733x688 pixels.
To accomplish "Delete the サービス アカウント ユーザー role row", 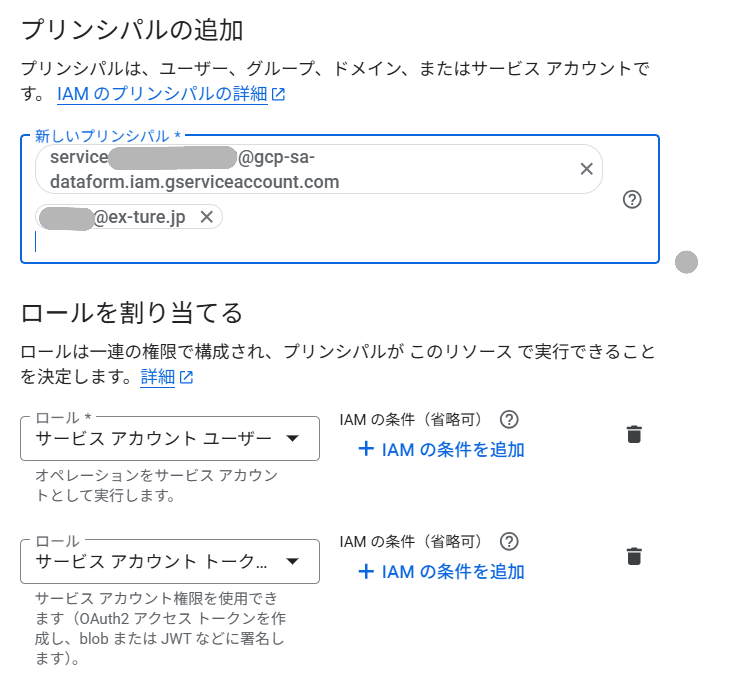I will point(634,434).
